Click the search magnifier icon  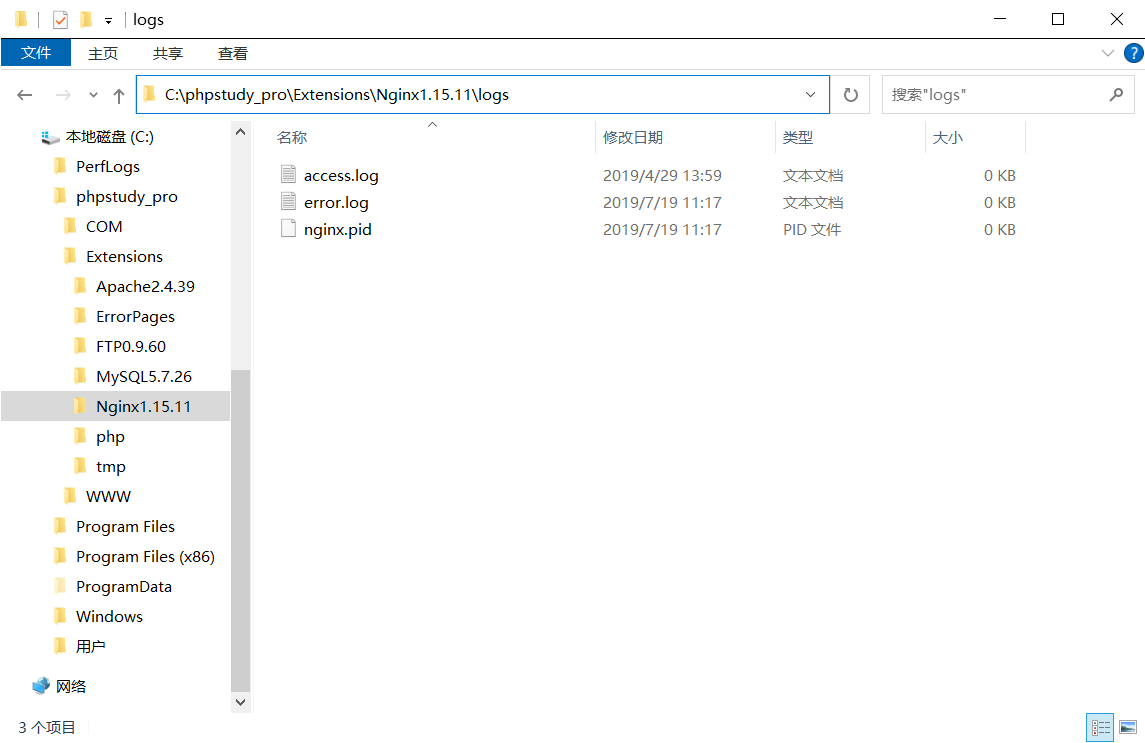point(1116,94)
